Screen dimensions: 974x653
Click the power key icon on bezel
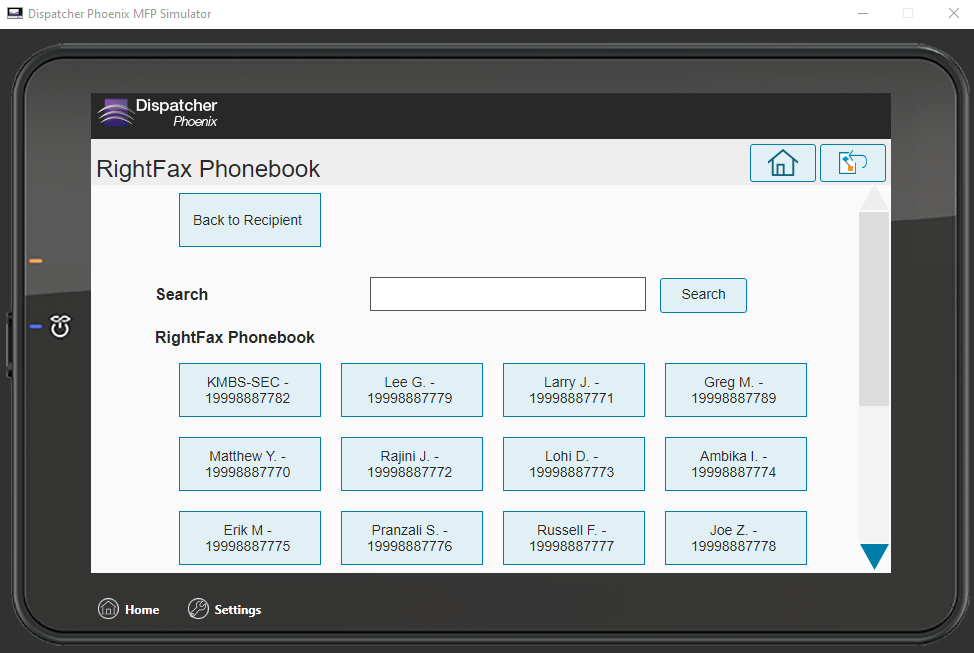point(60,326)
